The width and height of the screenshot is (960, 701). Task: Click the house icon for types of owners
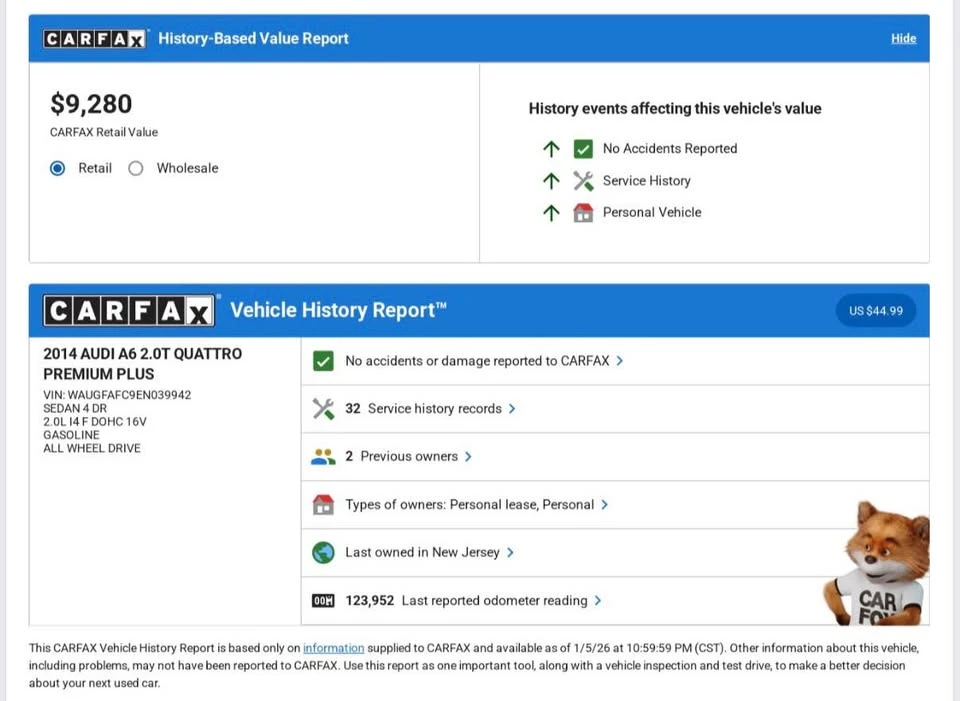(323, 504)
